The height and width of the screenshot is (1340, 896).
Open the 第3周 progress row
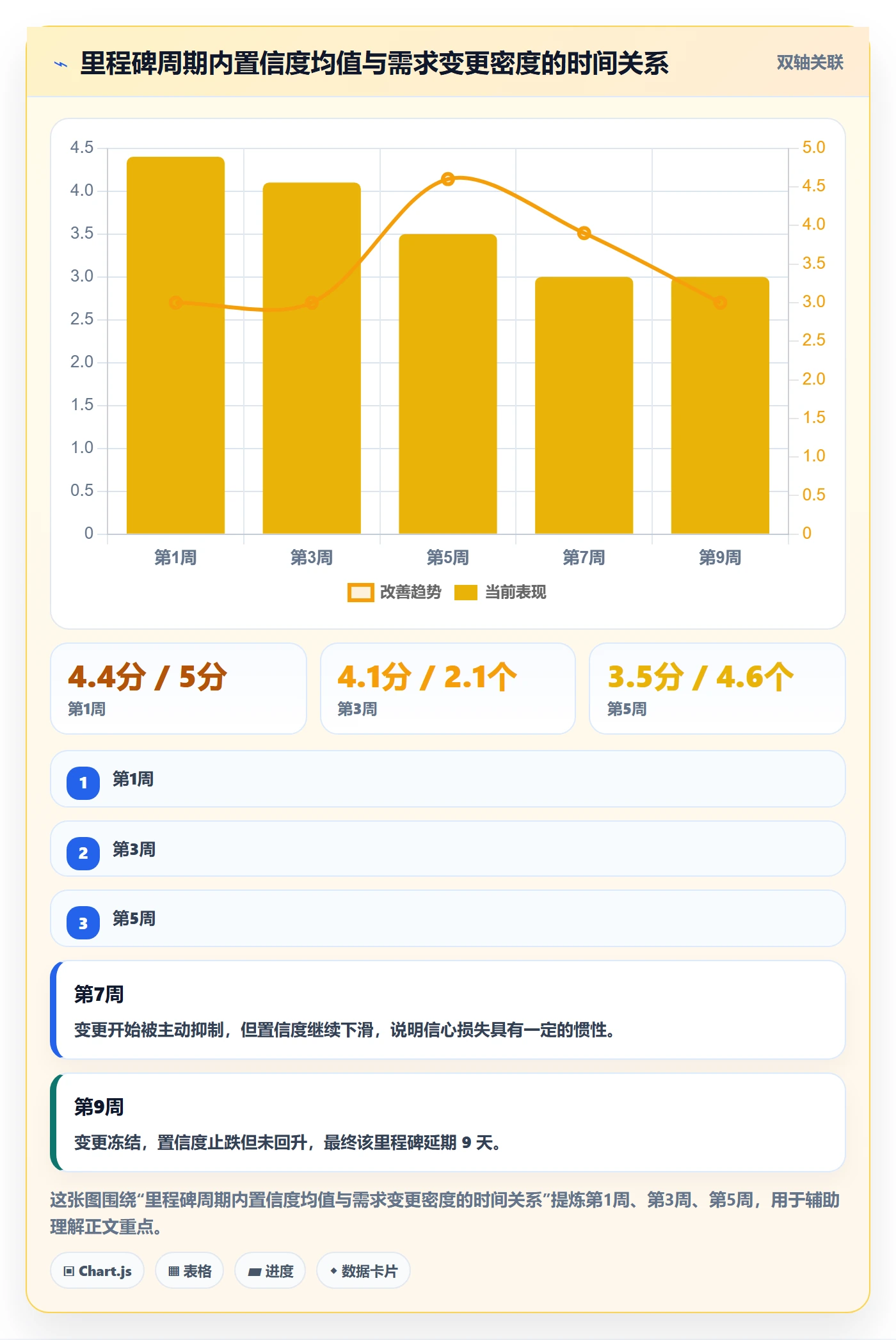tap(448, 849)
